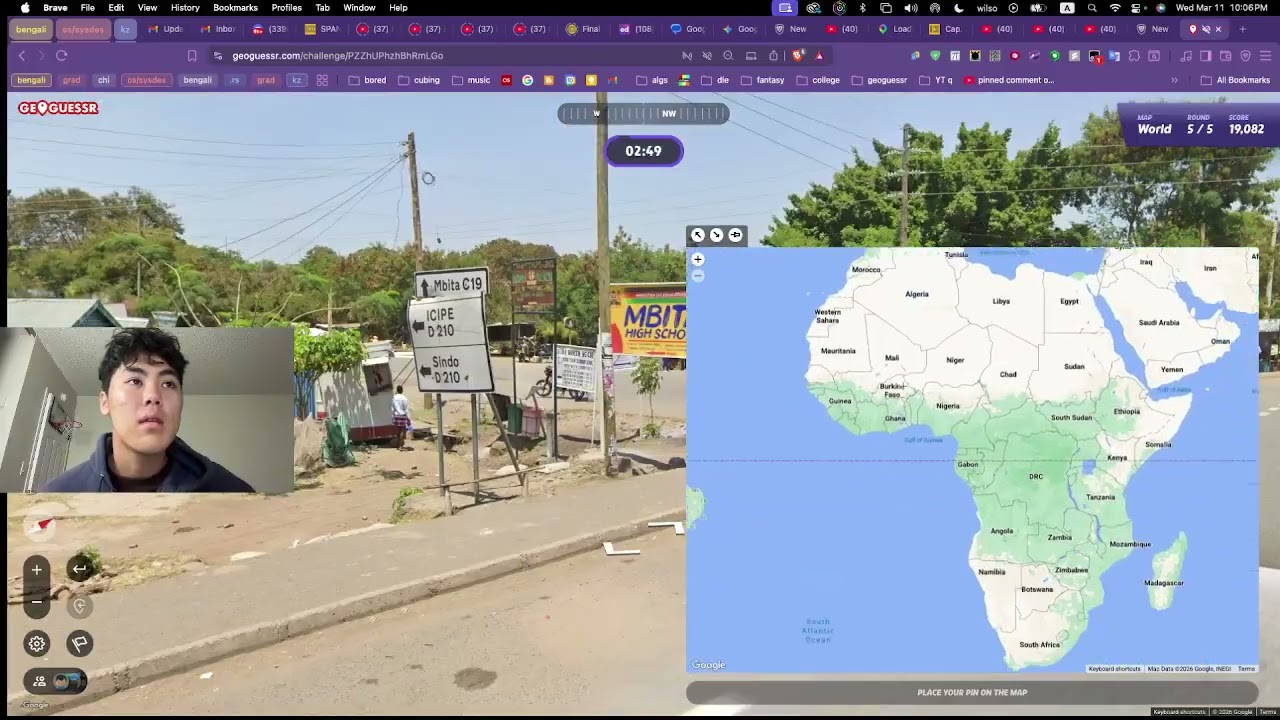1280x720 pixels.
Task: Zoom out the guess map
Action: pyautogui.click(x=698, y=276)
